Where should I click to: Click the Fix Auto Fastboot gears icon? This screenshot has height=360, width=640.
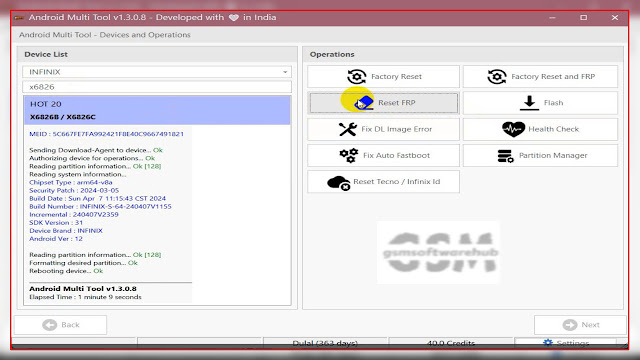pyautogui.click(x=349, y=156)
